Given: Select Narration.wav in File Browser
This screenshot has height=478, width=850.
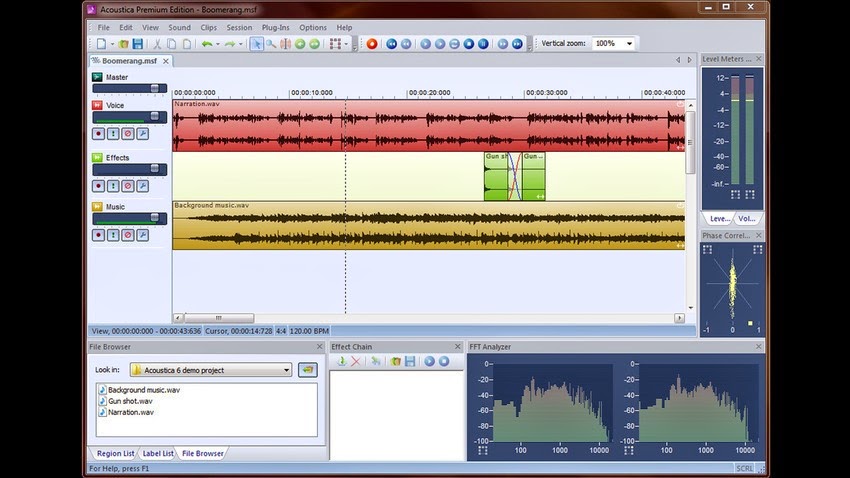Looking at the screenshot, I should [131, 412].
